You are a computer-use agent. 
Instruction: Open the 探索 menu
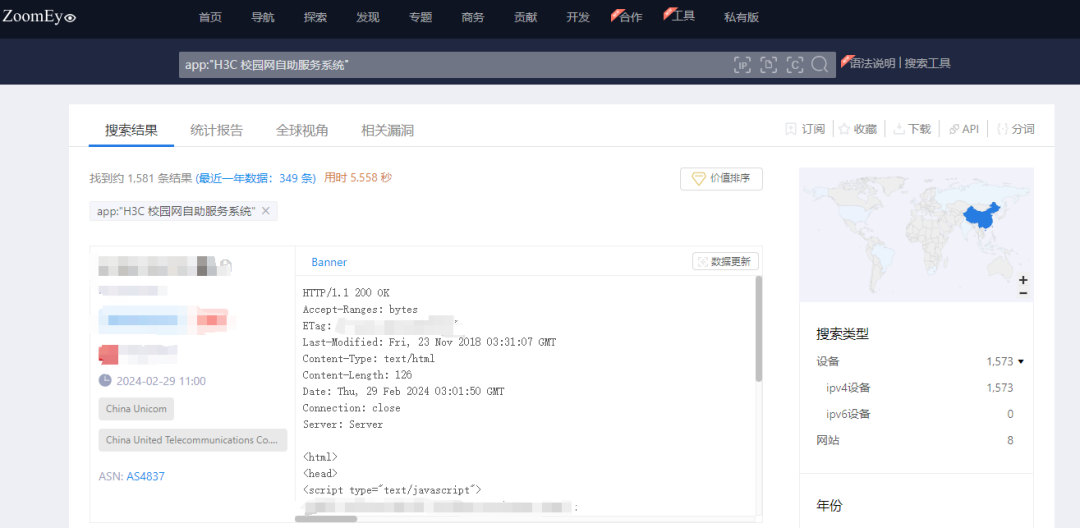315,18
